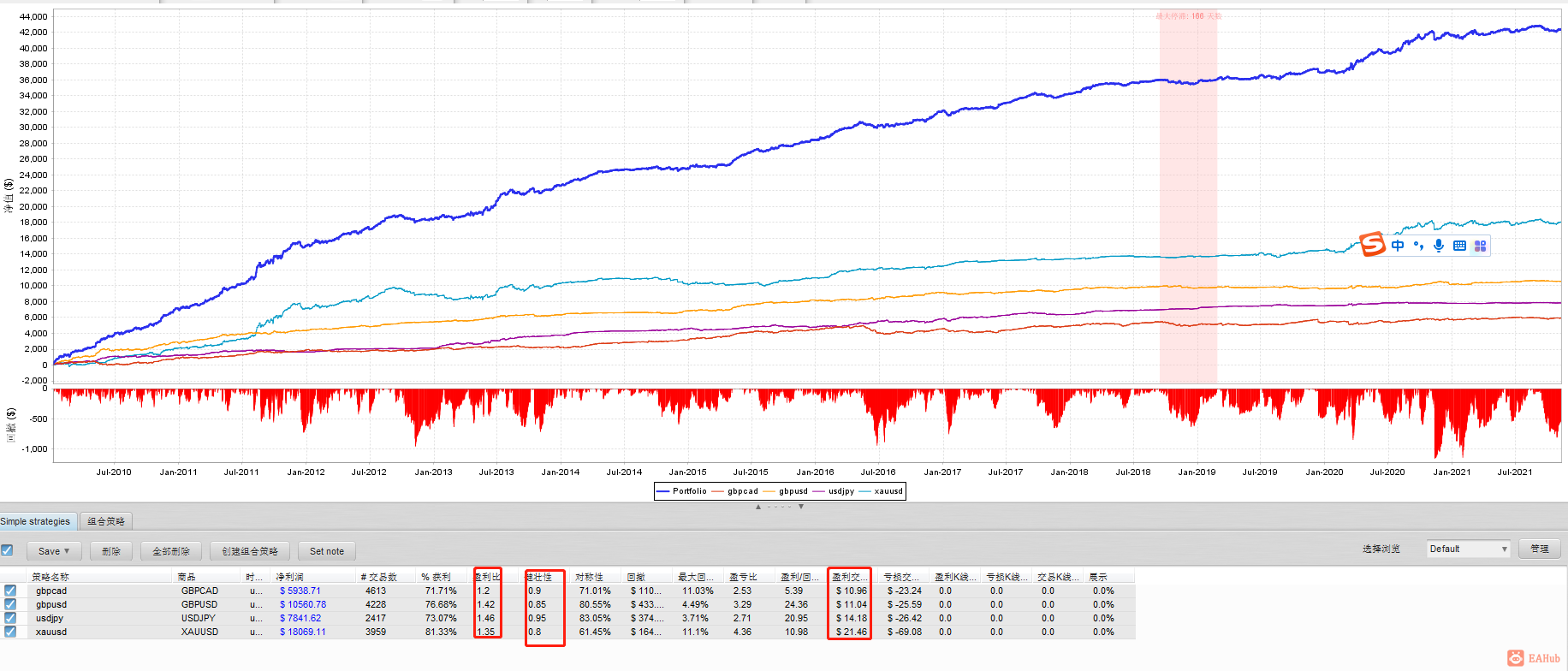The height and width of the screenshot is (671, 1568).
Task: Open Sogou microphone voice input
Action: coord(1439,246)
